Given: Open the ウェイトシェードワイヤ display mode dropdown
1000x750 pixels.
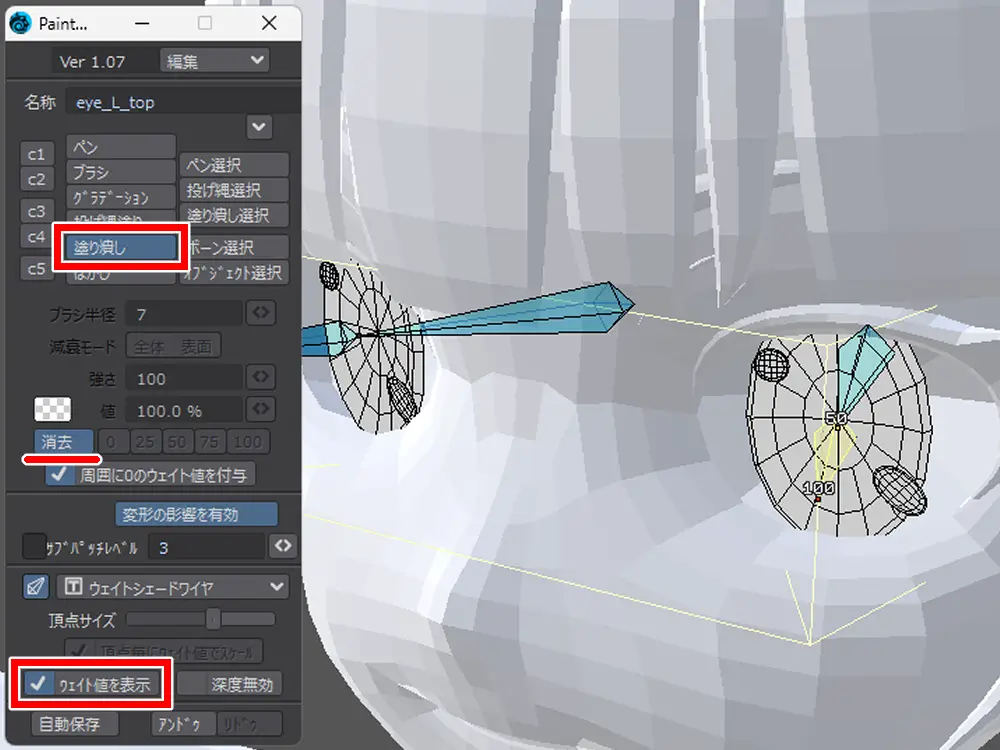Looking at the screenshot, I should 172,587.
